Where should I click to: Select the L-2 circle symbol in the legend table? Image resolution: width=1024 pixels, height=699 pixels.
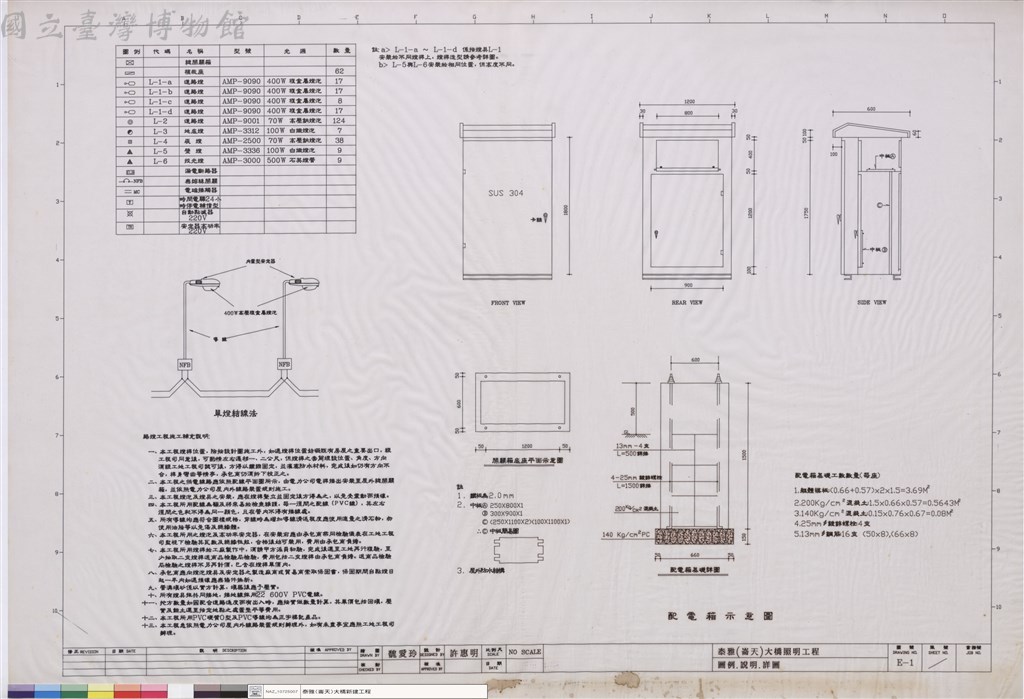[x=130, y=122]
